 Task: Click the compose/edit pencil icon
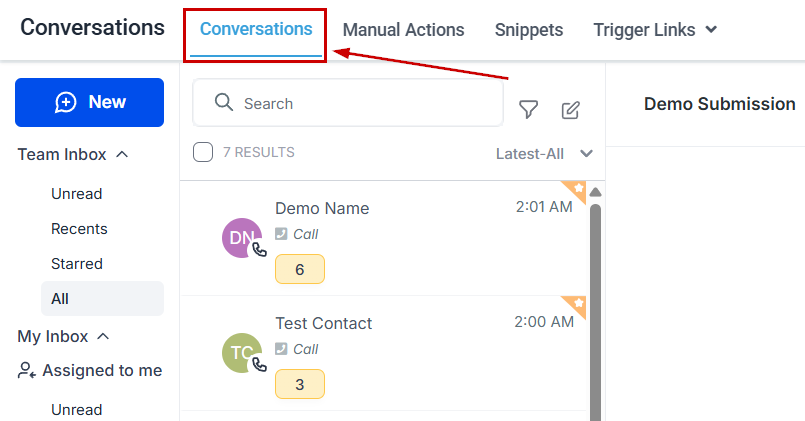[570, 110]
